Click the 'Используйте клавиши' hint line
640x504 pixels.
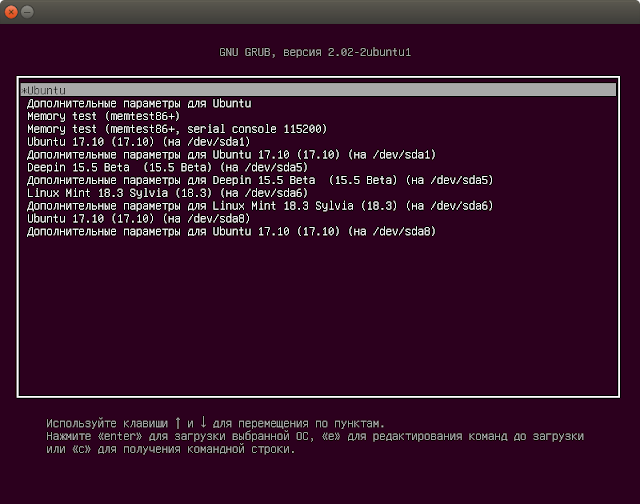(x=216, y=423)
